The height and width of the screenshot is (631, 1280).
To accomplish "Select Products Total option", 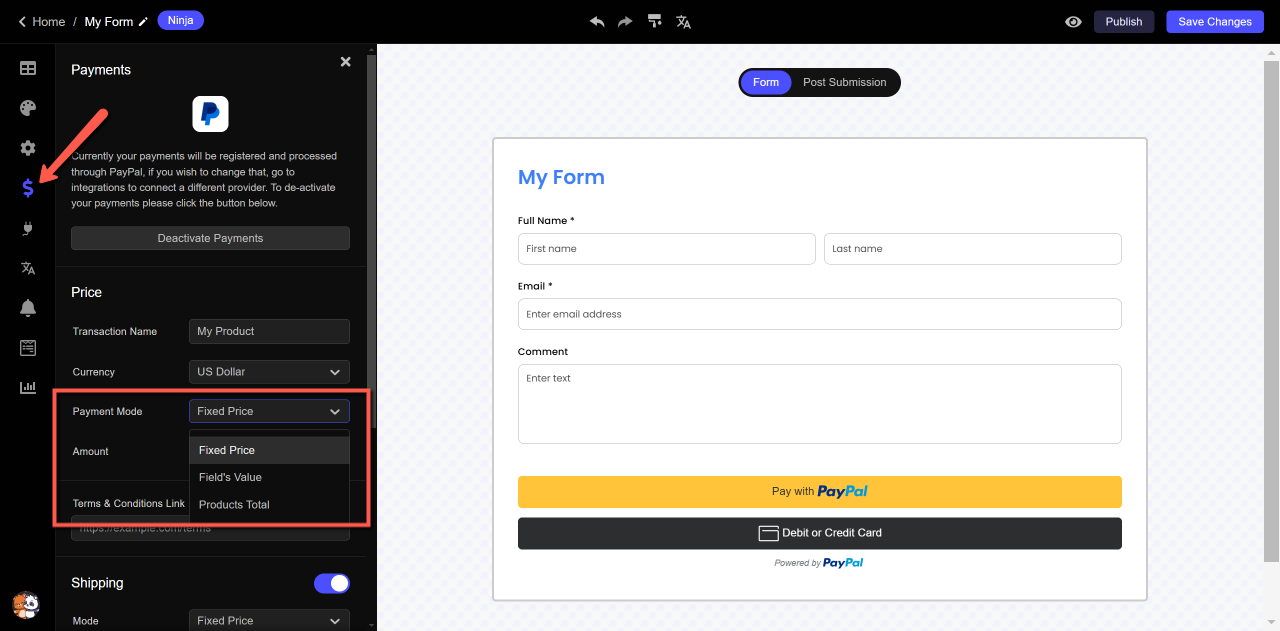I will [269, 505].
